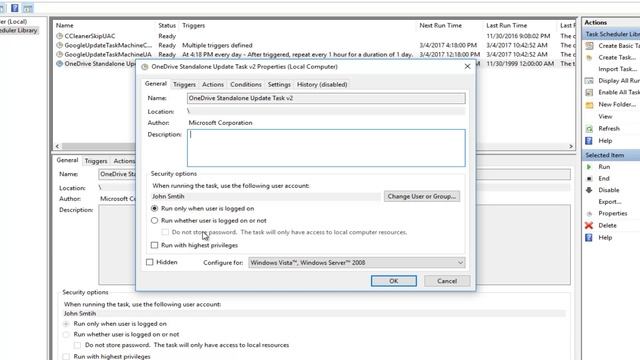This screenshot has width=640, height=360.
Task: Click the Display All Running Tasks icon
Action: click(x=589, y=81)
